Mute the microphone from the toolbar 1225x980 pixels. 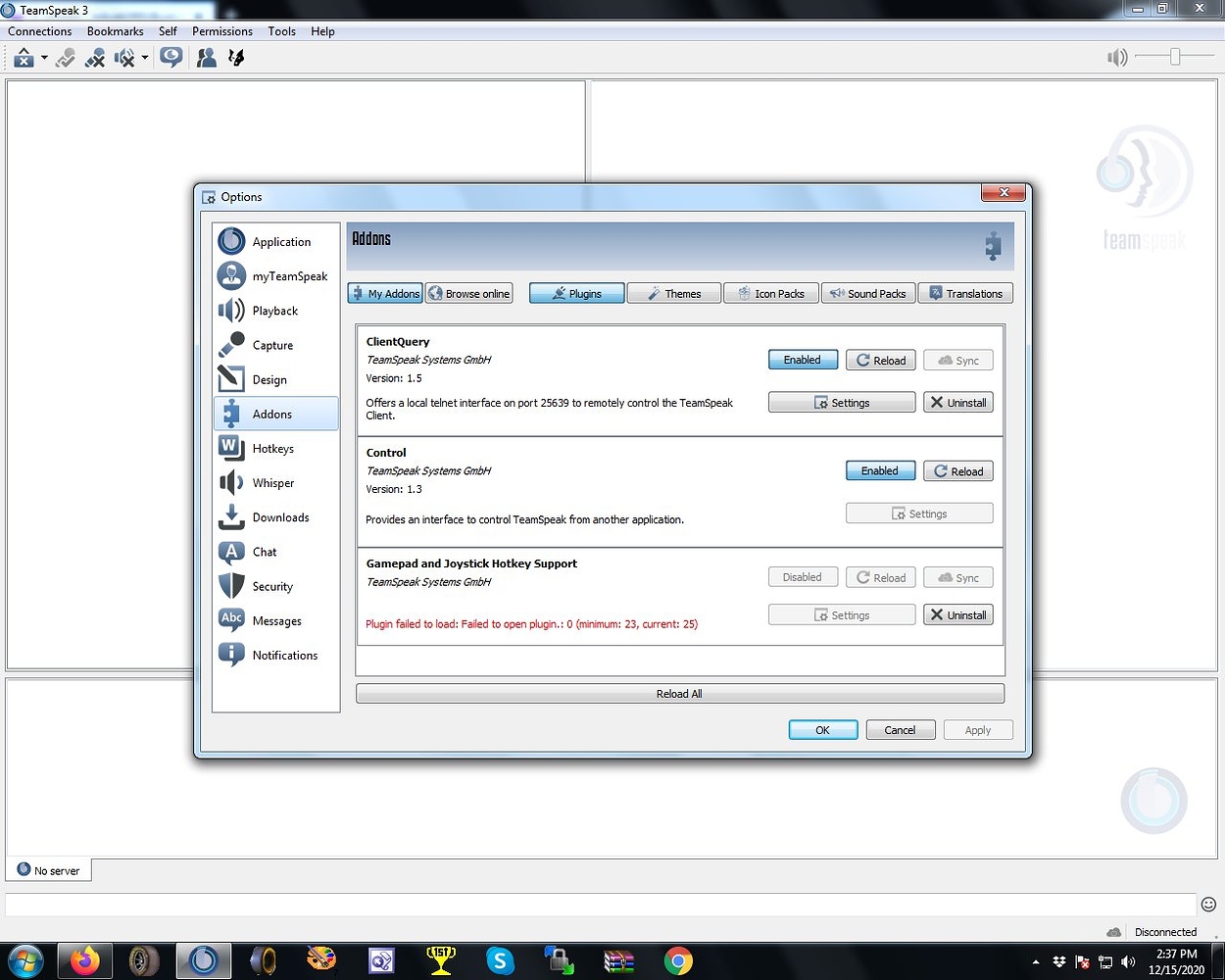[95, 57]
